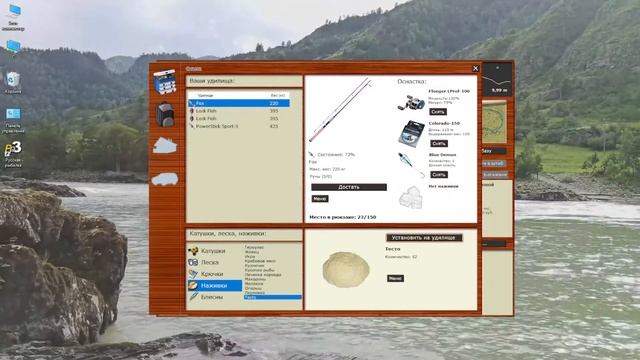
Task: Click the Катушки reel category icon
Action: point(193,250)
